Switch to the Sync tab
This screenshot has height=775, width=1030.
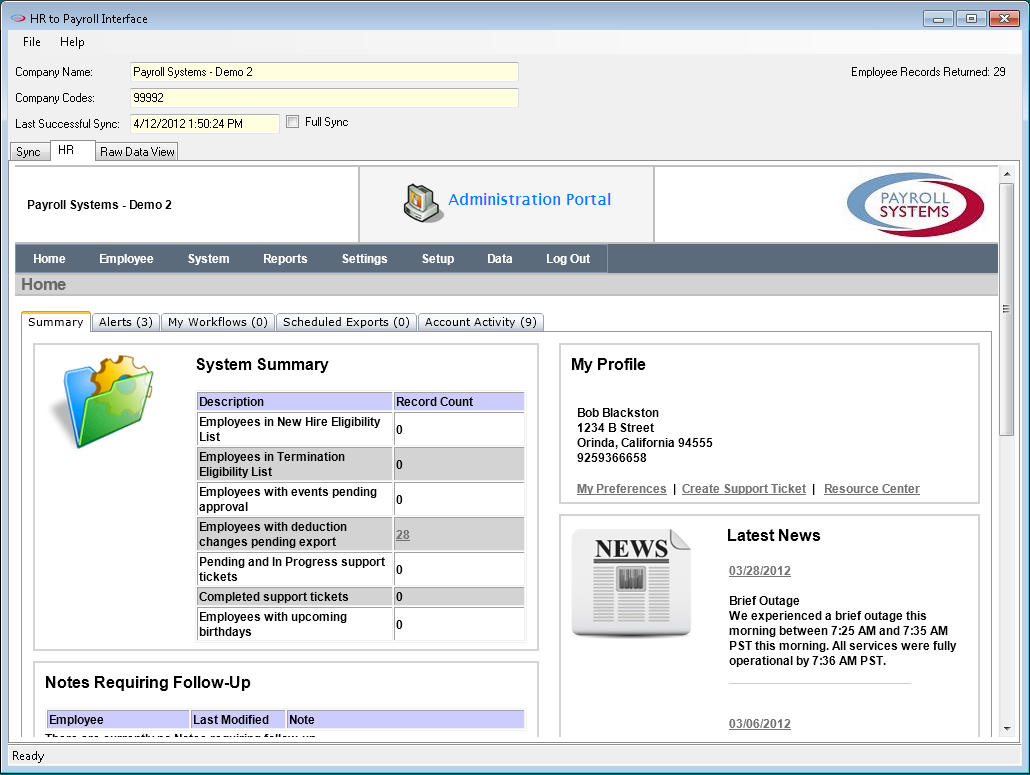point(29,152)
